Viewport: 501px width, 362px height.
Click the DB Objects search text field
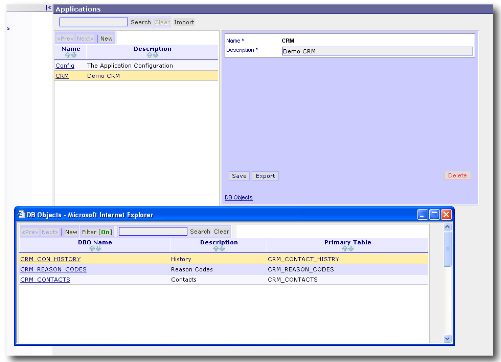coord(153,232)
